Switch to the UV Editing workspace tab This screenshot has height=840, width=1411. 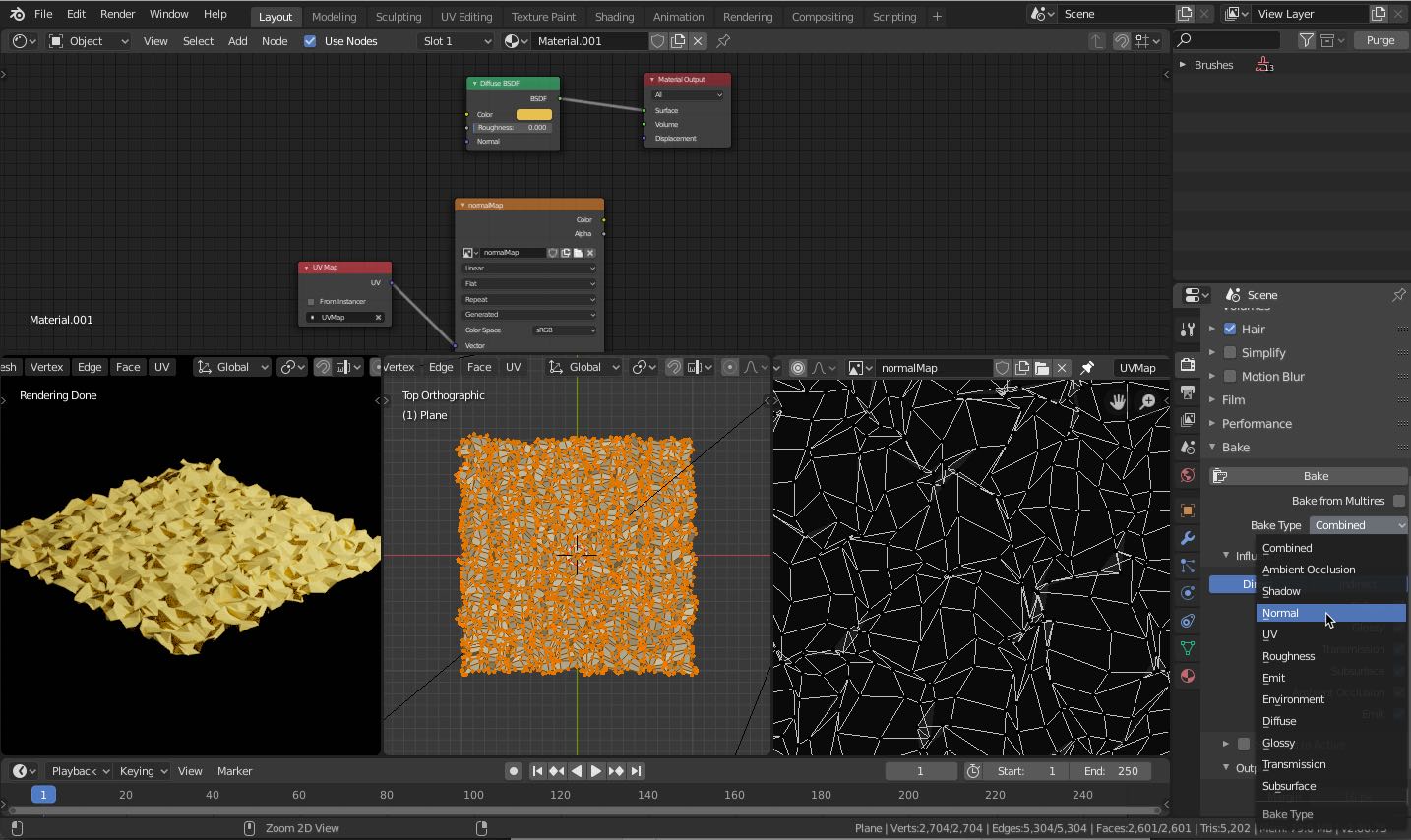point(466,16)
